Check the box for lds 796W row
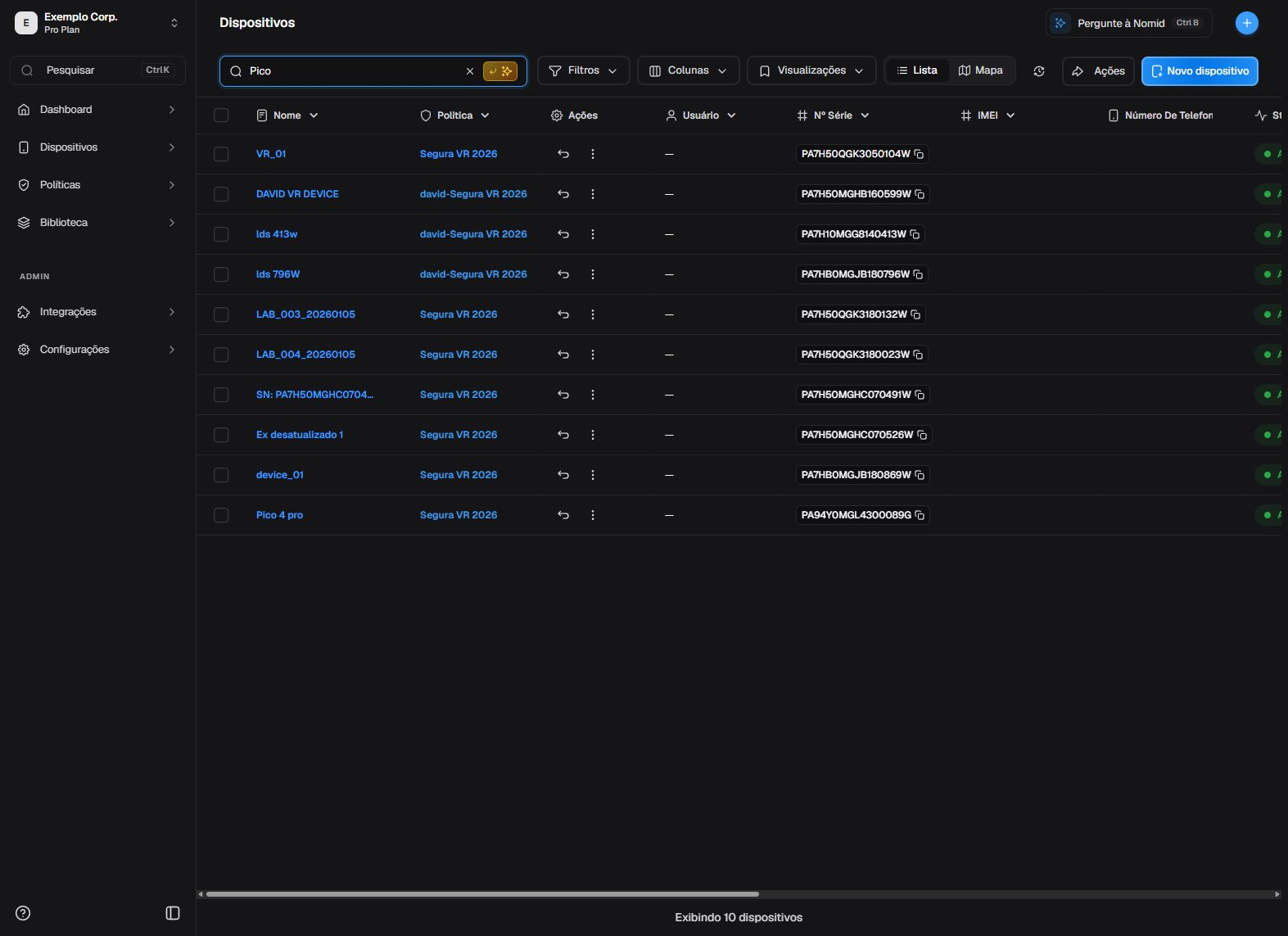The height and width of the screenshot is (936, 1288). 221,274
